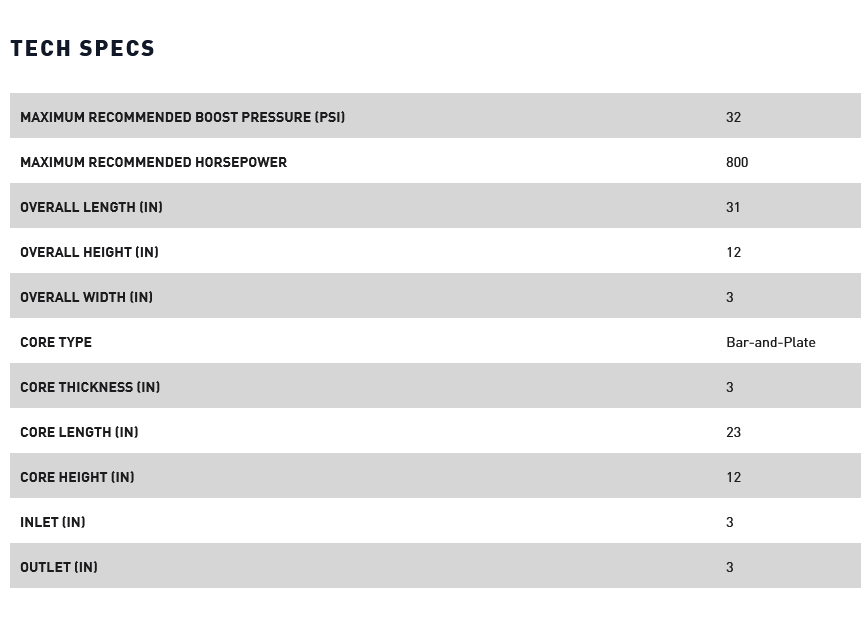
Task: Click the Core Thickness (IN) label
Action: click(x=90, y=387)
